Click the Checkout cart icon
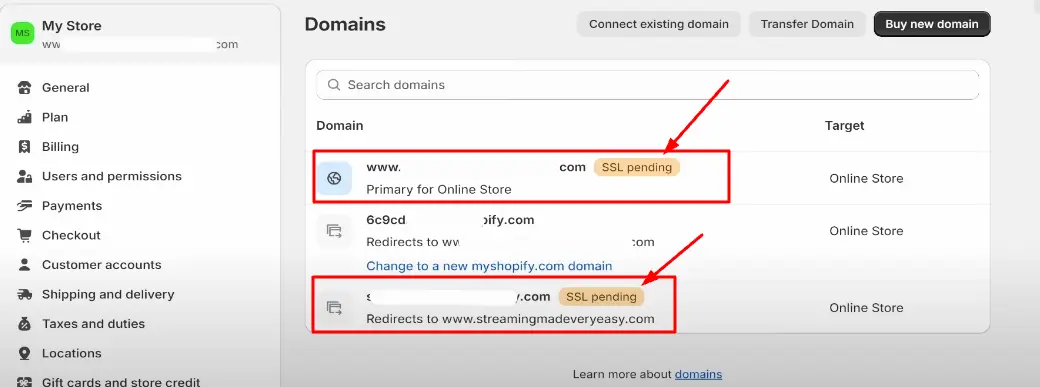Image resolution: width=1040 pixels, height=387 pixels. pyautogui.click(x=25, y=236)
